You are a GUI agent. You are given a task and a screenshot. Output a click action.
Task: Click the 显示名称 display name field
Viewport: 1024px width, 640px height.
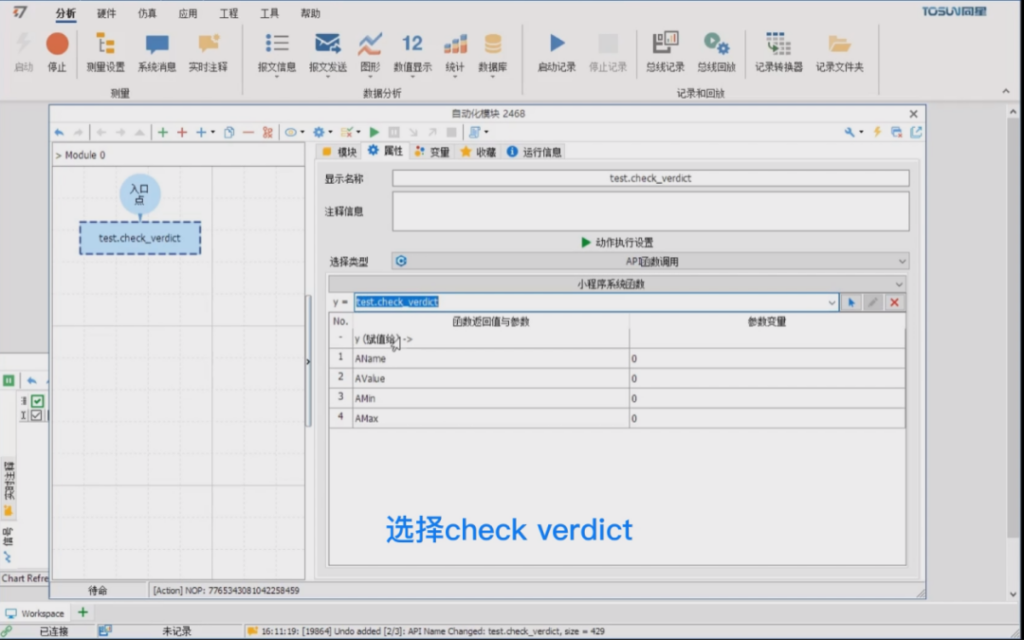click(x=650, y=178)
